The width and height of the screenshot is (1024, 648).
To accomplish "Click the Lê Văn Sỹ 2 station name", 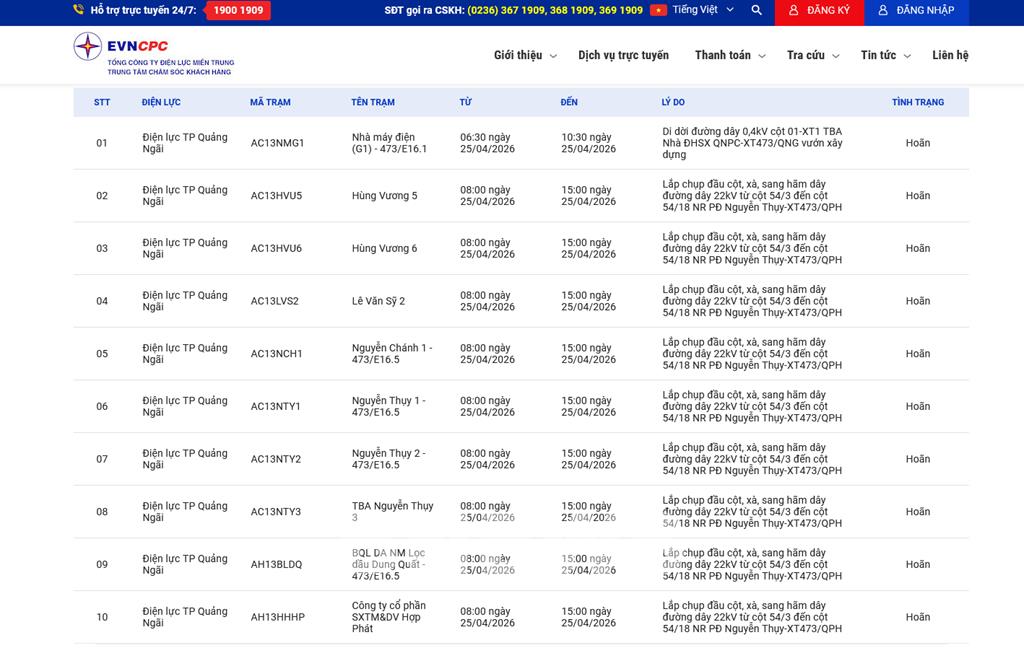I will click(x=378, y=301).
